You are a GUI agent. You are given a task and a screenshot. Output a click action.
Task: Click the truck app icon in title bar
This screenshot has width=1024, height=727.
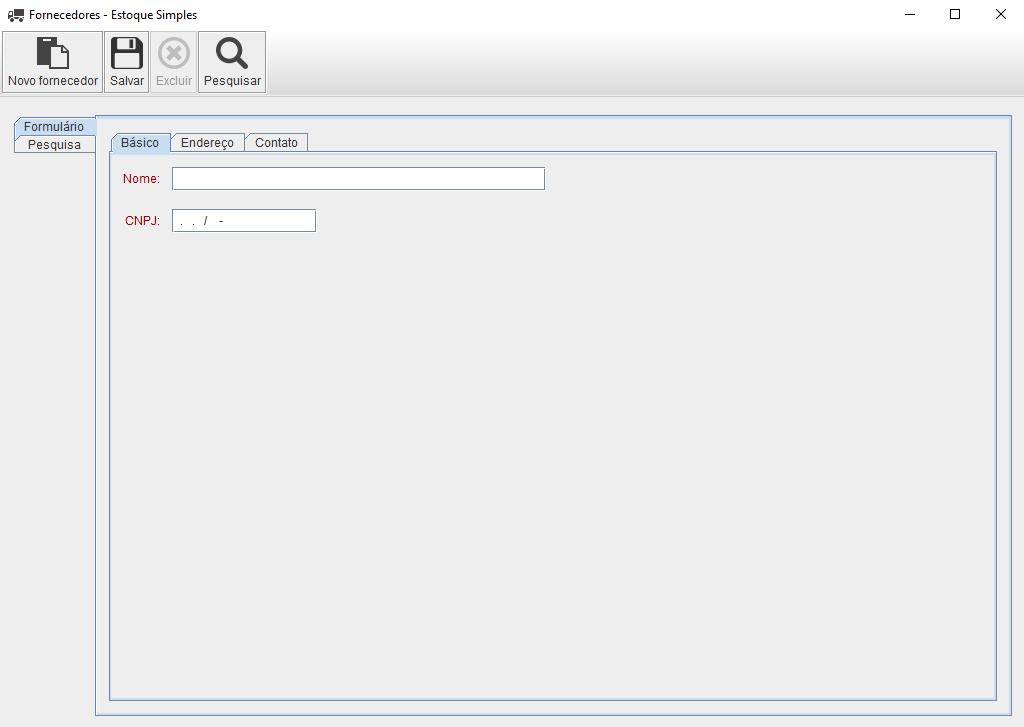(15, 15)
